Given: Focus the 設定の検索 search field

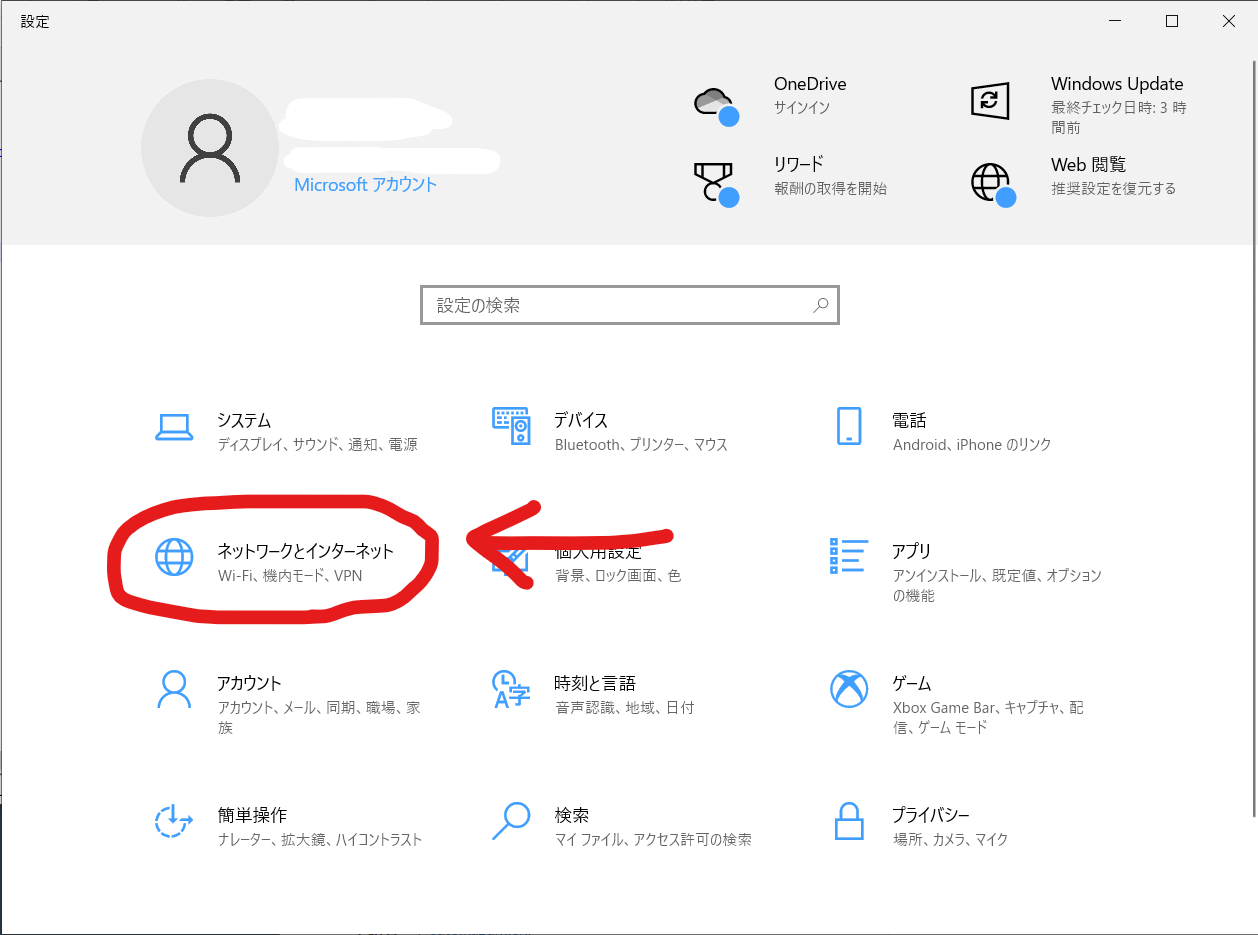Looking at the screenshot, I should 629,305.
